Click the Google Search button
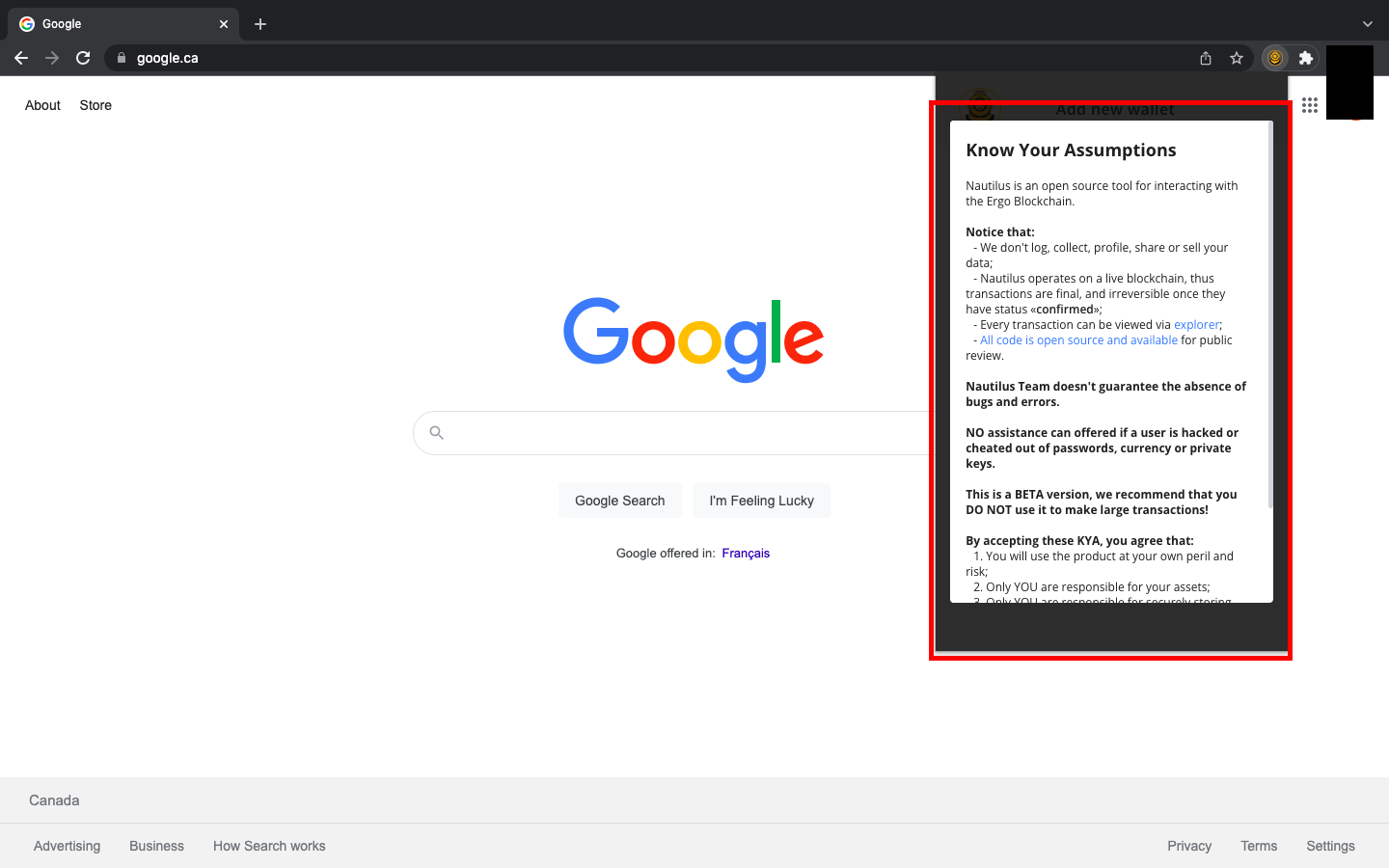 tap(620, 501)
